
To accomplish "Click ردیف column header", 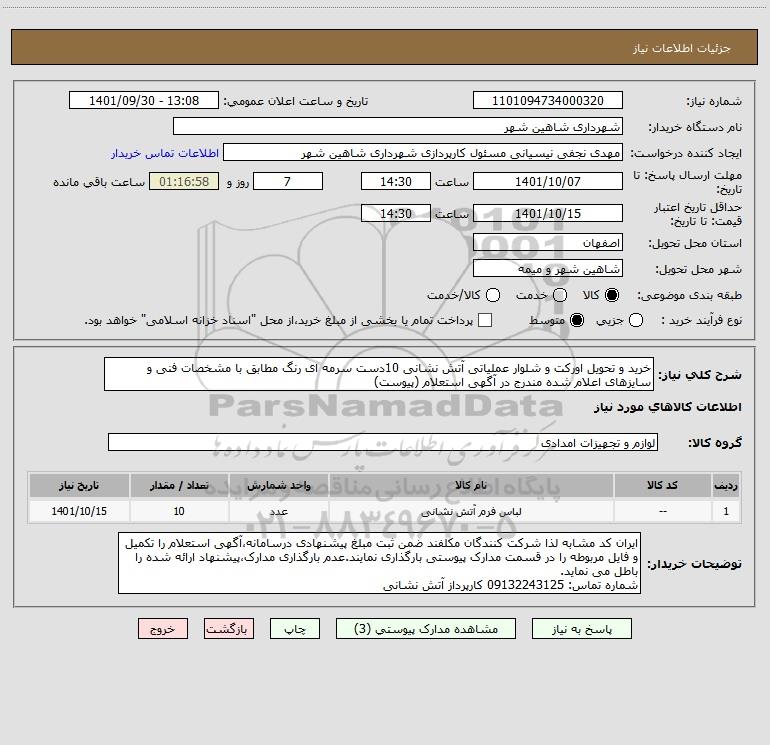I will pos(726,485).
